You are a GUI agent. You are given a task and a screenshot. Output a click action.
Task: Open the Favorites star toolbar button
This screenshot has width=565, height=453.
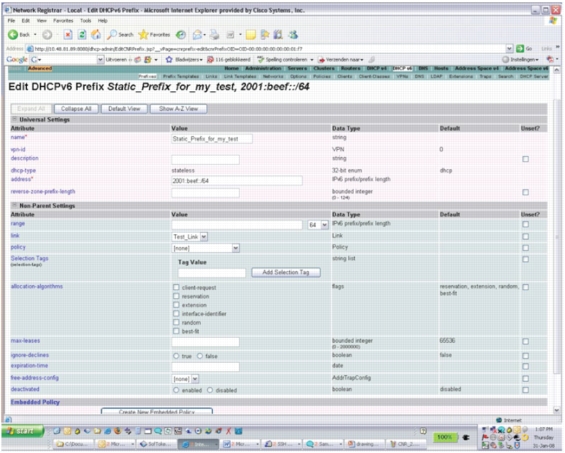[154, 35]
